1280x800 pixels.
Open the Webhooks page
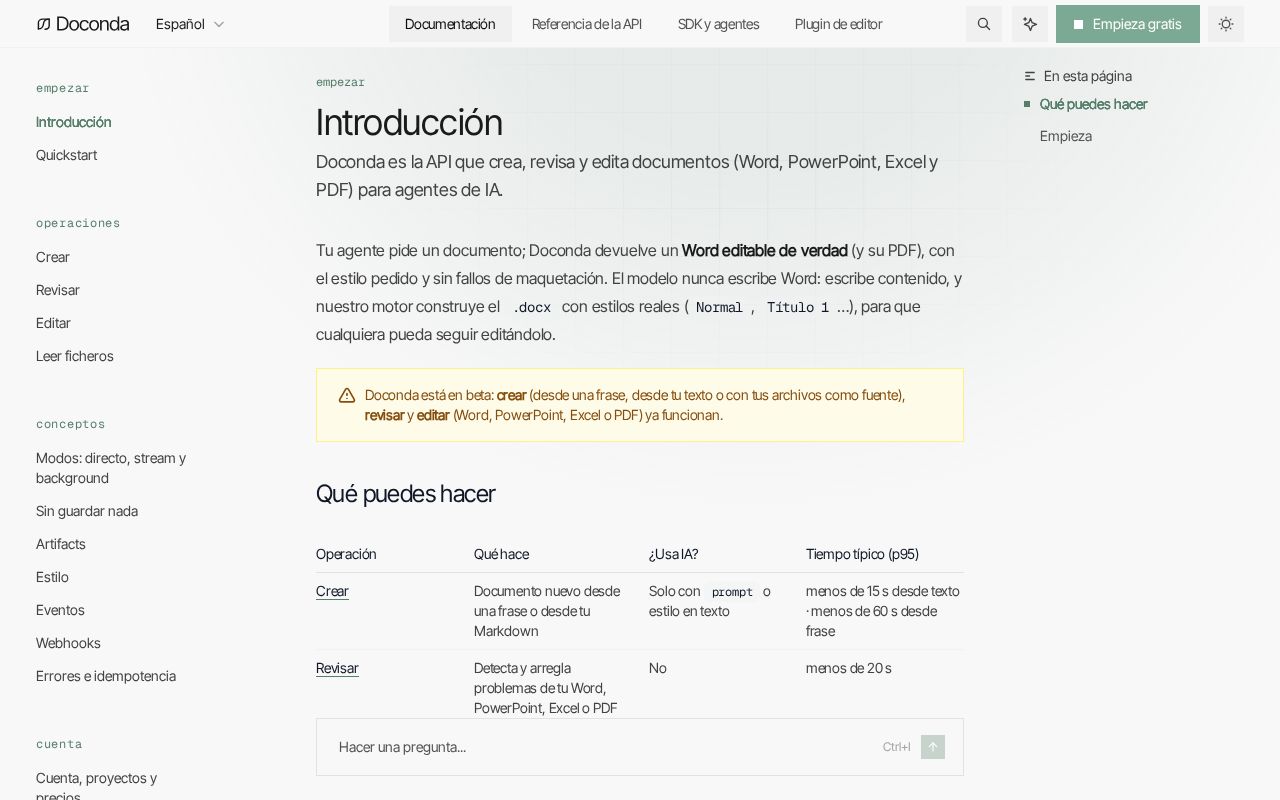point(68,643)
